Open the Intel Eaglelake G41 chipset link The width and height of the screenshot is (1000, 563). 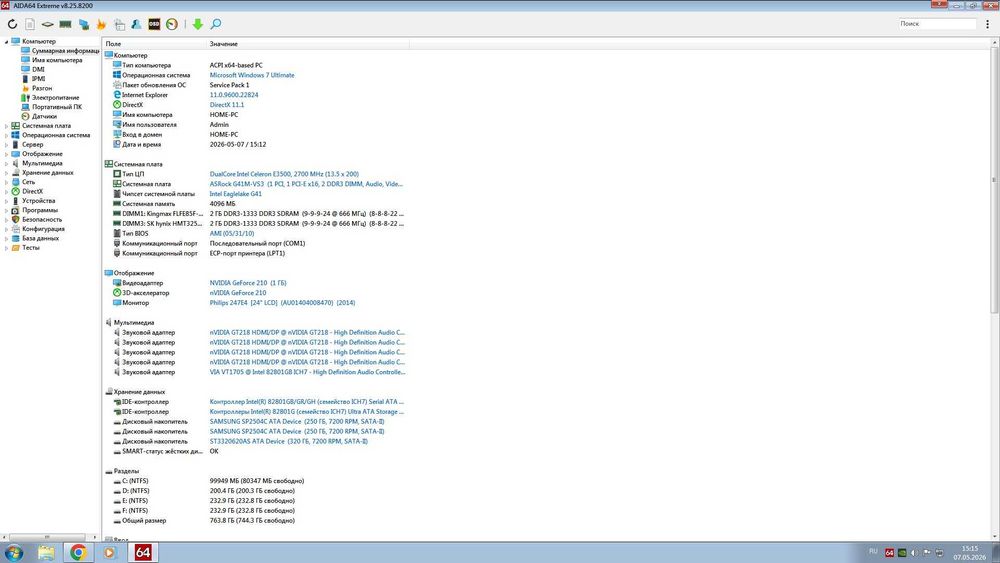(235, 194)
